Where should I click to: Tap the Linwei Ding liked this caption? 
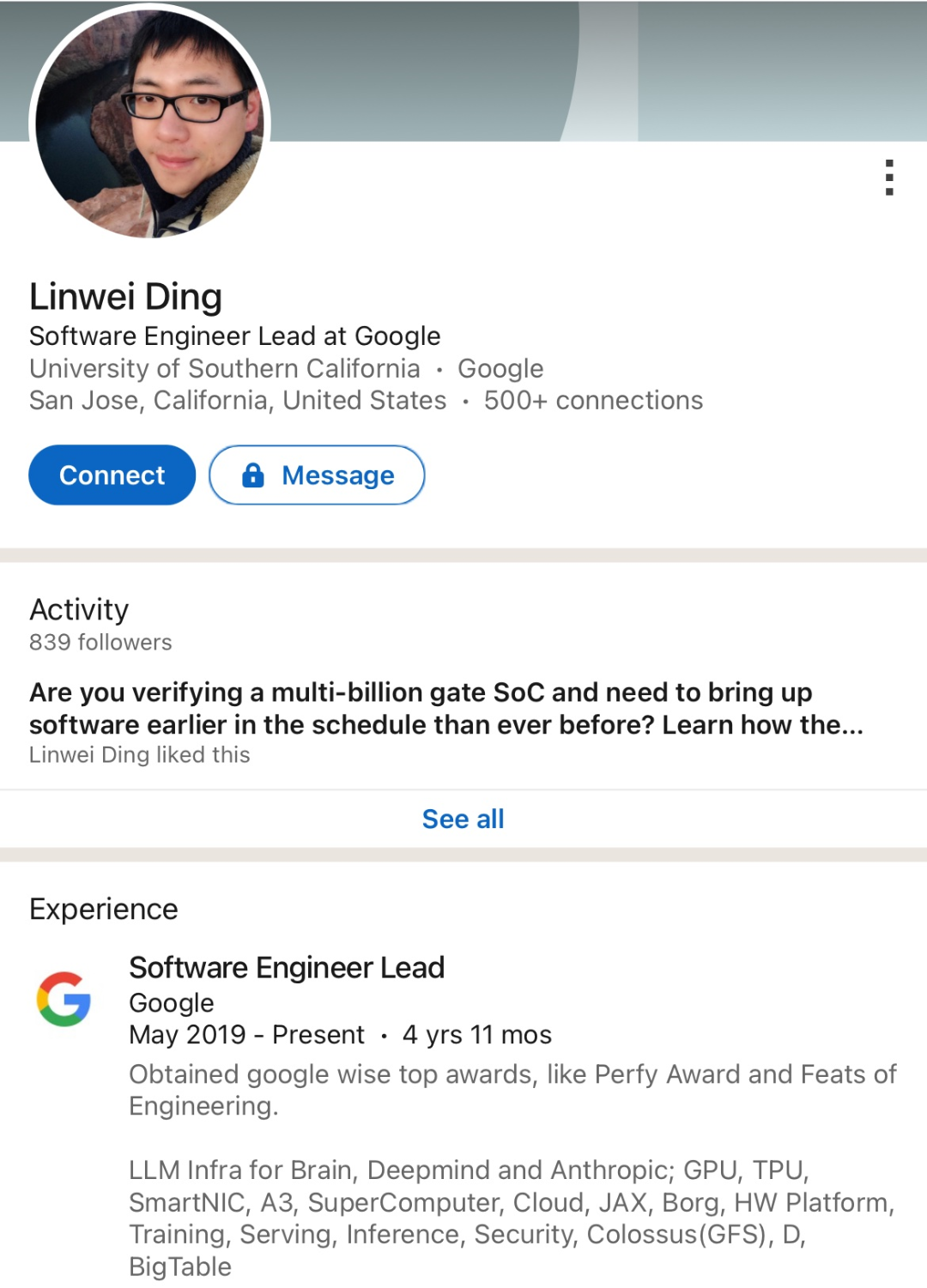(140, 754)
